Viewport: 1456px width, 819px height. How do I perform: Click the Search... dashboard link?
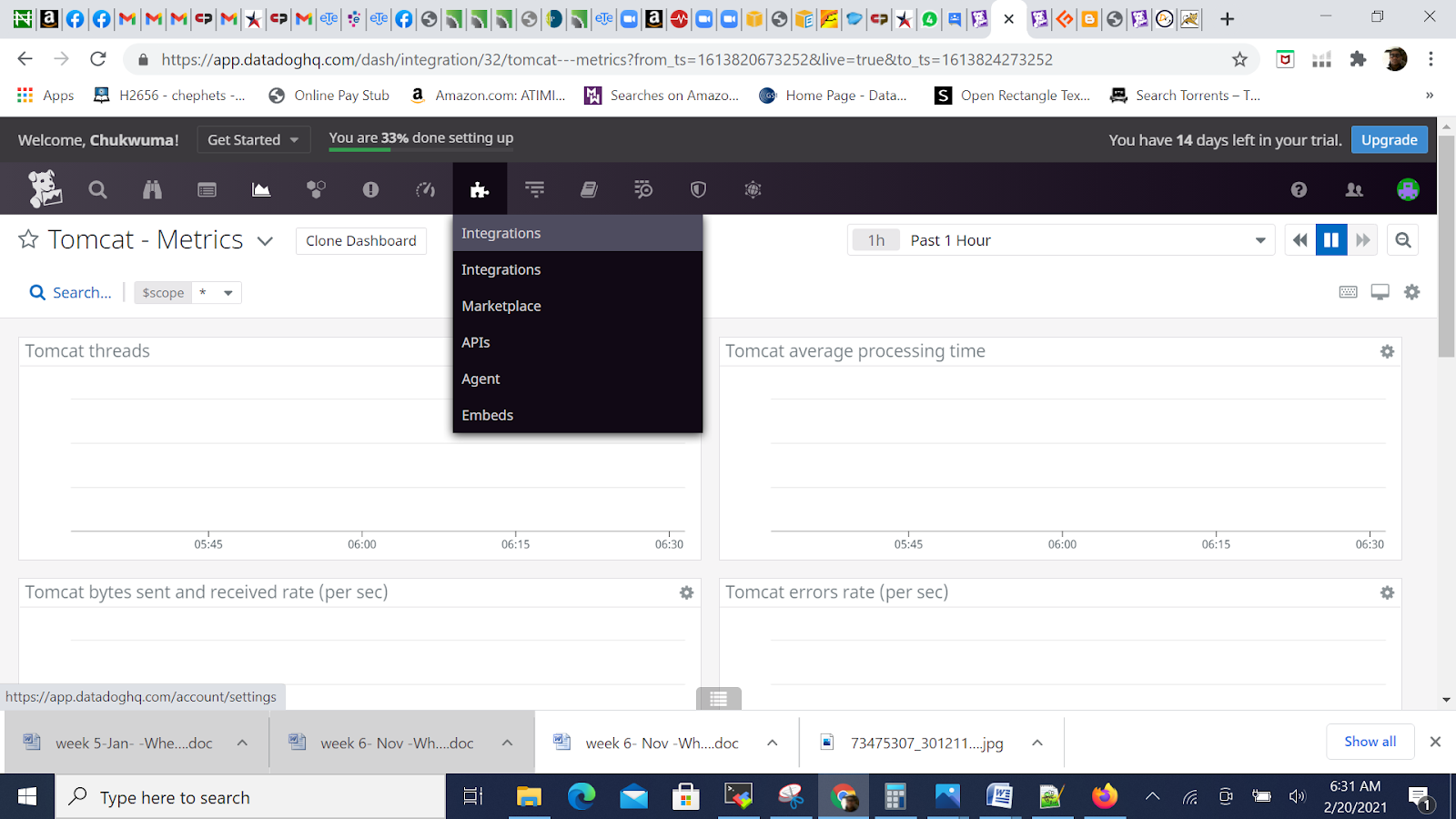(x=71, y=292)
